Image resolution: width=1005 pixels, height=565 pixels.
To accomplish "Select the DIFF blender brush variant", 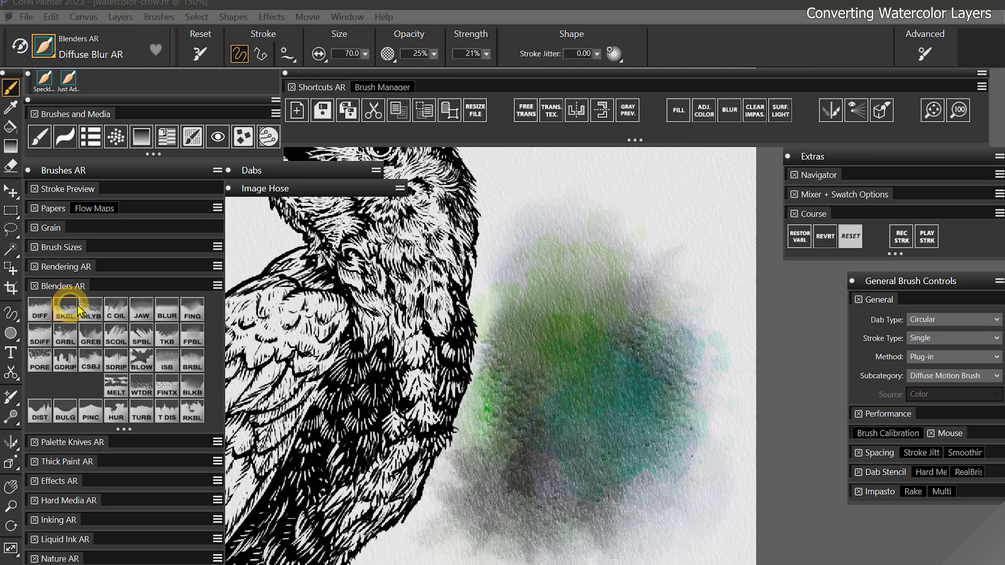I will (40, 309).
